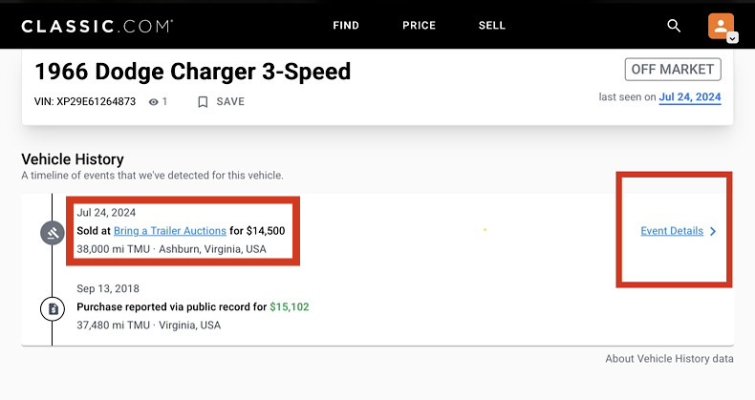755x400 pixels.
Task: Open About Vehicle History data
Action: click(x=669, y=358)
